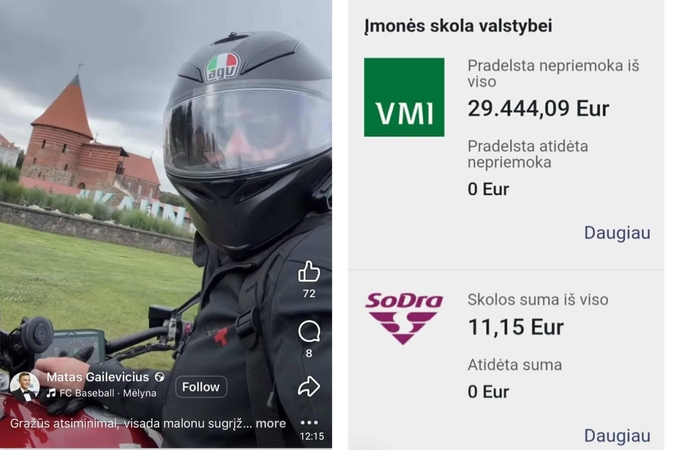676x450 pixels.
Task: Follow Matas Gailevicius
Action: 201,387
